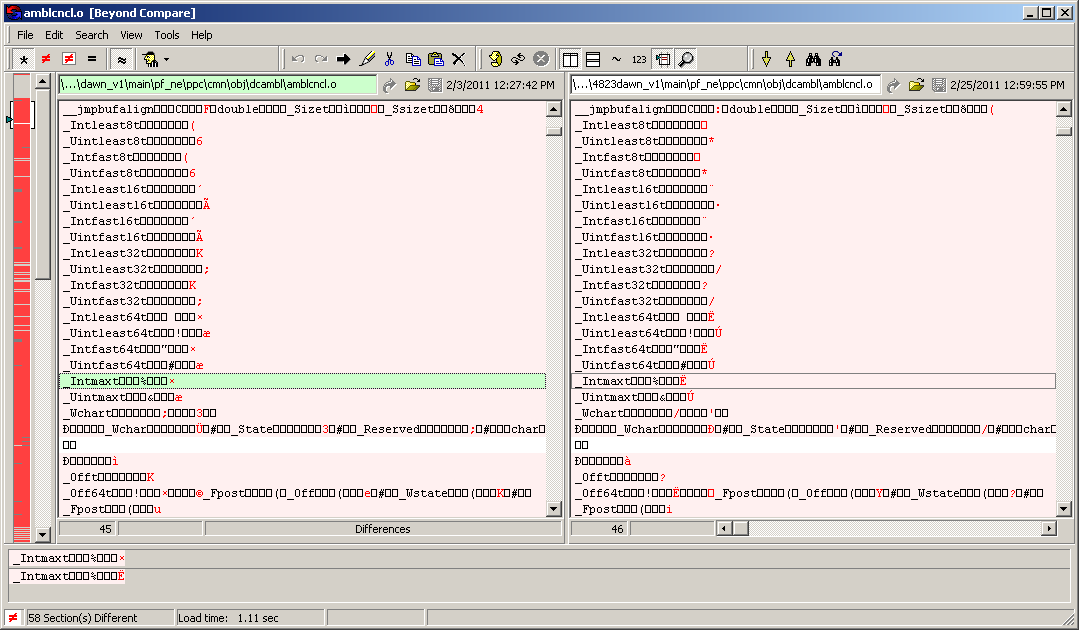Toggle line numbers display (123)

click(639, 59)
